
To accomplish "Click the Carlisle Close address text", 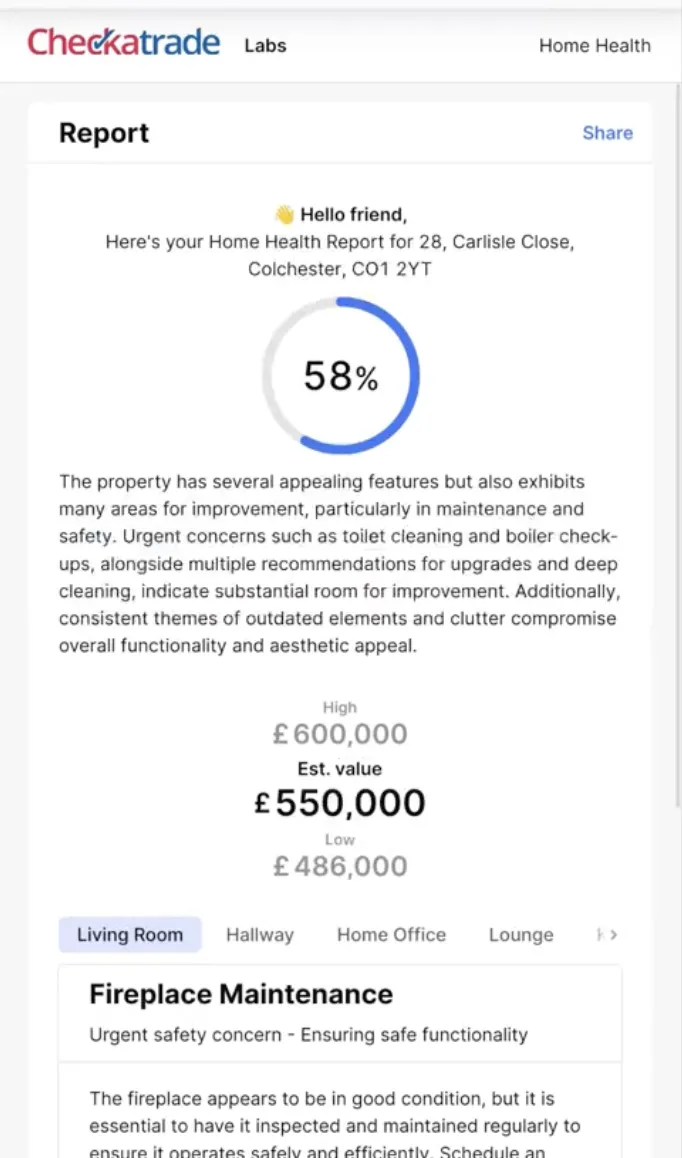I will pos(340,256).
